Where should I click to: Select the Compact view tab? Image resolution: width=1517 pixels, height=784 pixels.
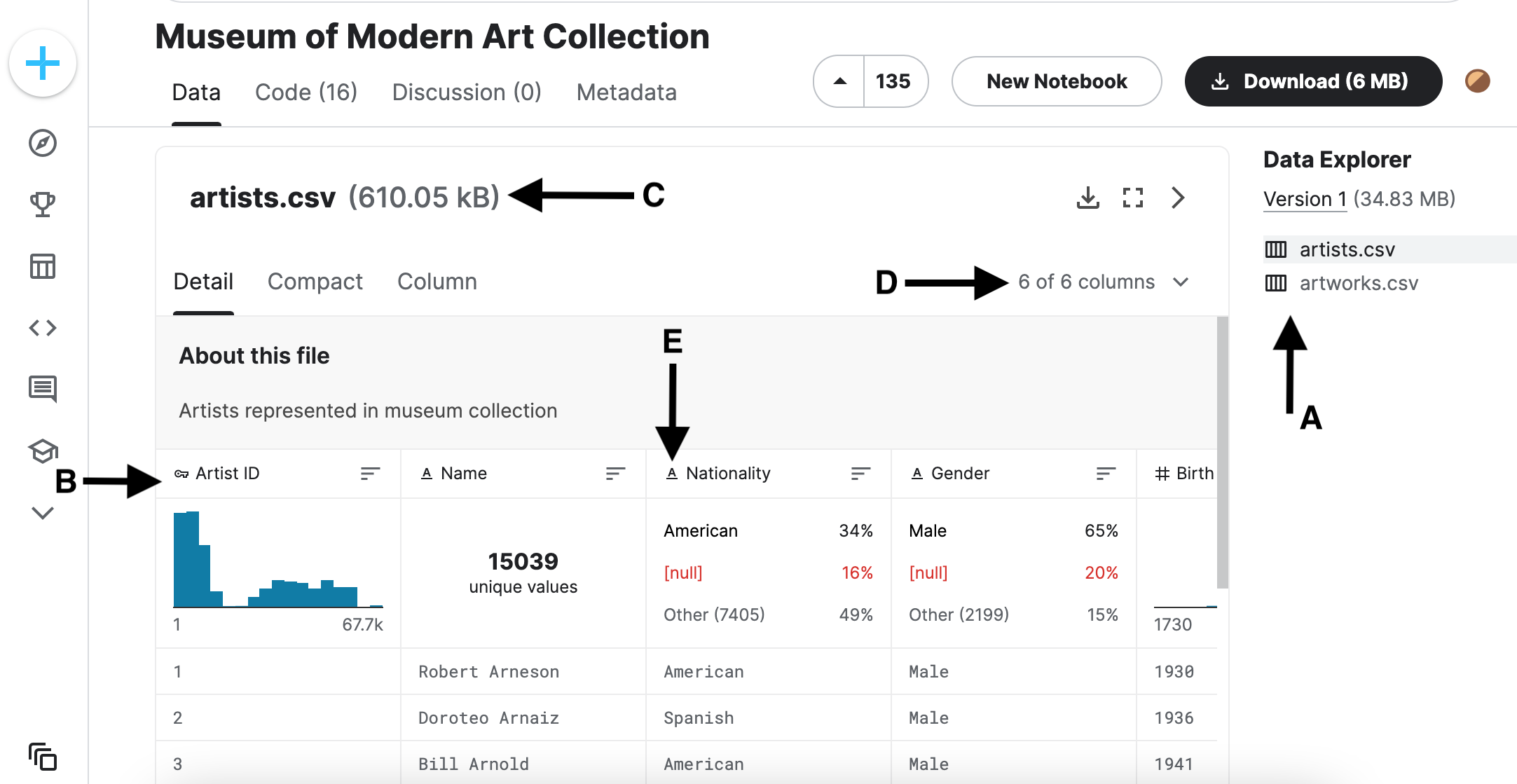(313, 281)
